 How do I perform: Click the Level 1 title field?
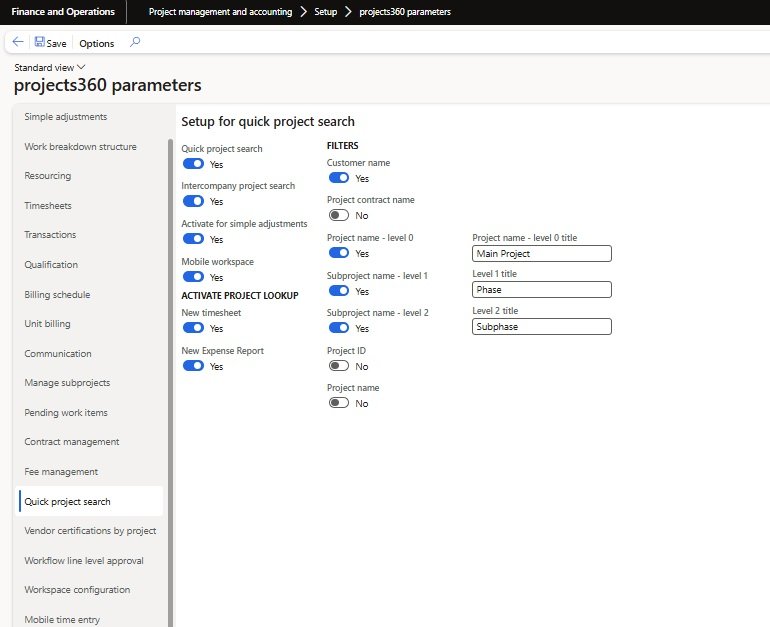coord(541,290)
